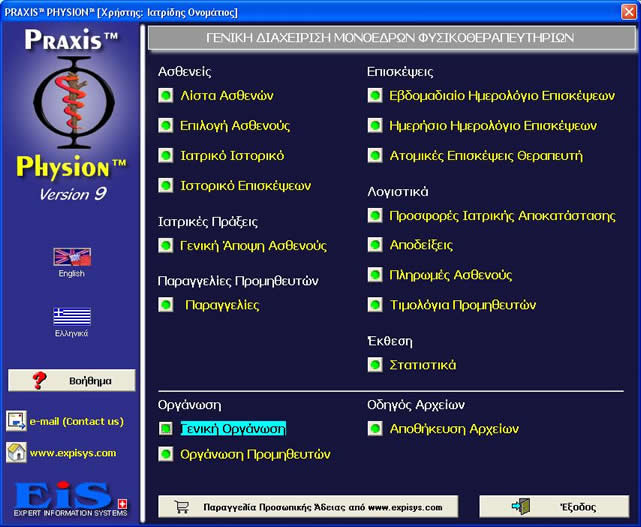Open Ιατρικό Ιστορικό menu entry
Screen dimensions: 641x527
tap(232, 156)
